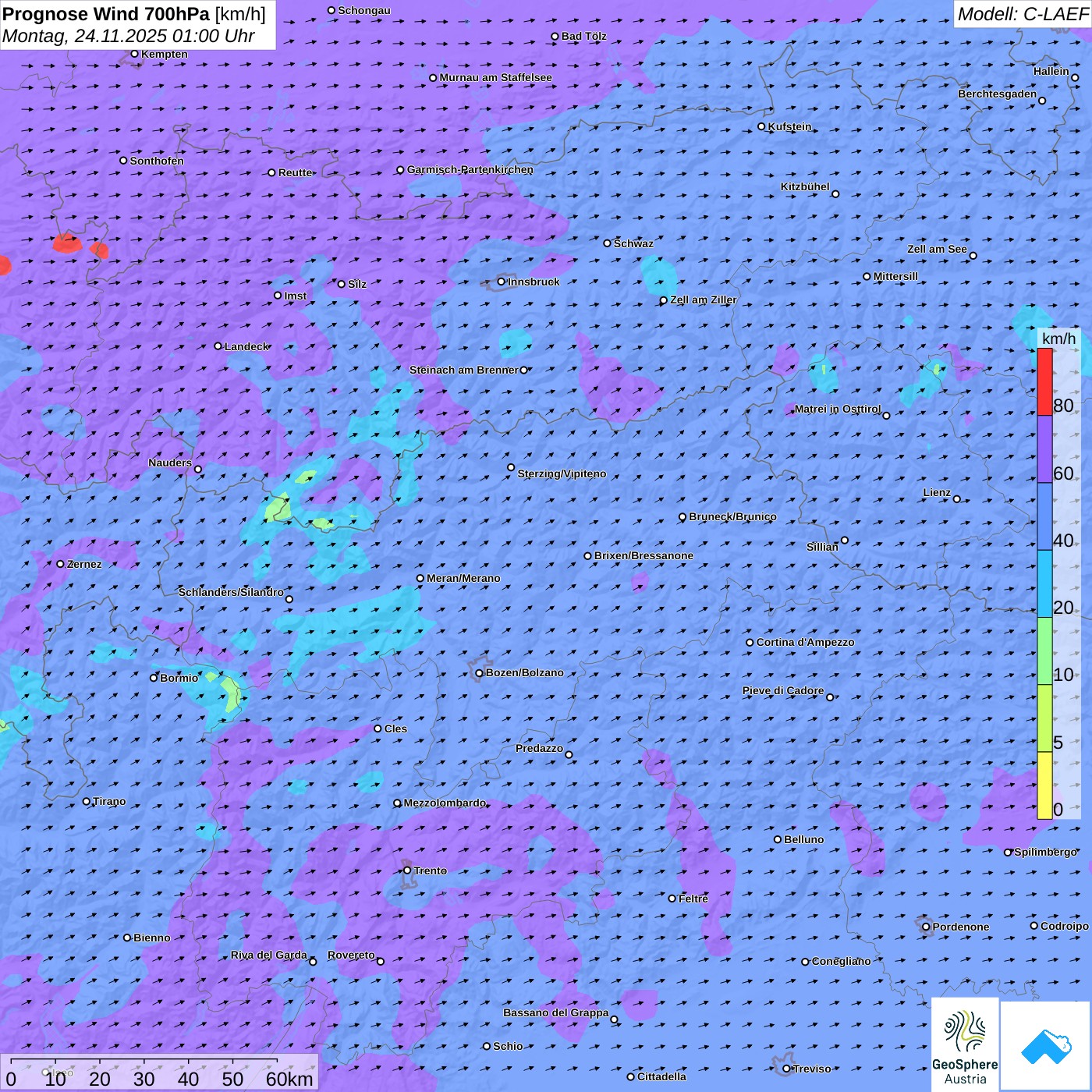This screenshot has width=1092, height=1092.
Task: Click the Garmisch-Partenkirchen label
Action: click(470, 169)
